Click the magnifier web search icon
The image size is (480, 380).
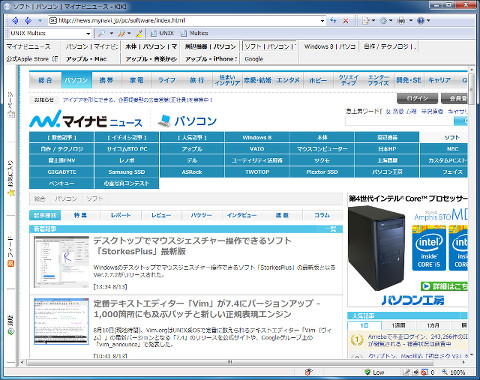coord(101,33)
